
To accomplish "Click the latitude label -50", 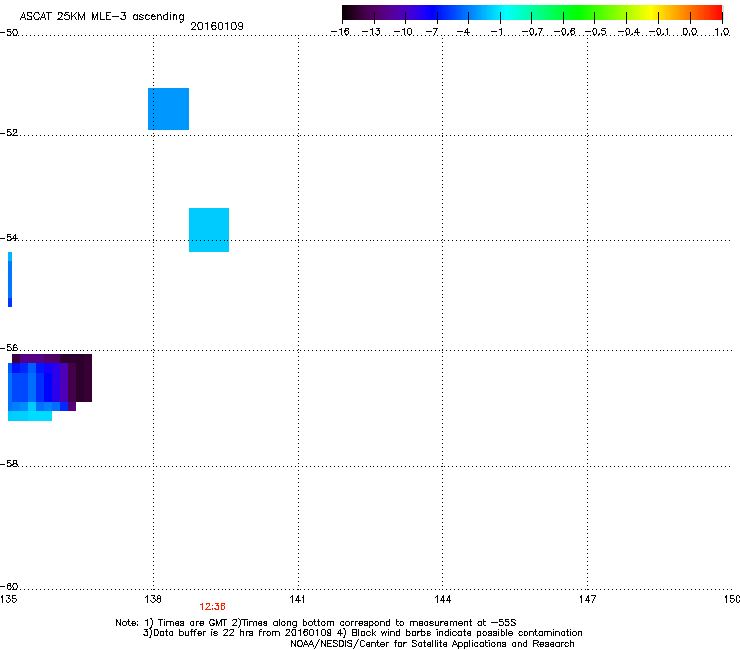I will tap(9, 33).
